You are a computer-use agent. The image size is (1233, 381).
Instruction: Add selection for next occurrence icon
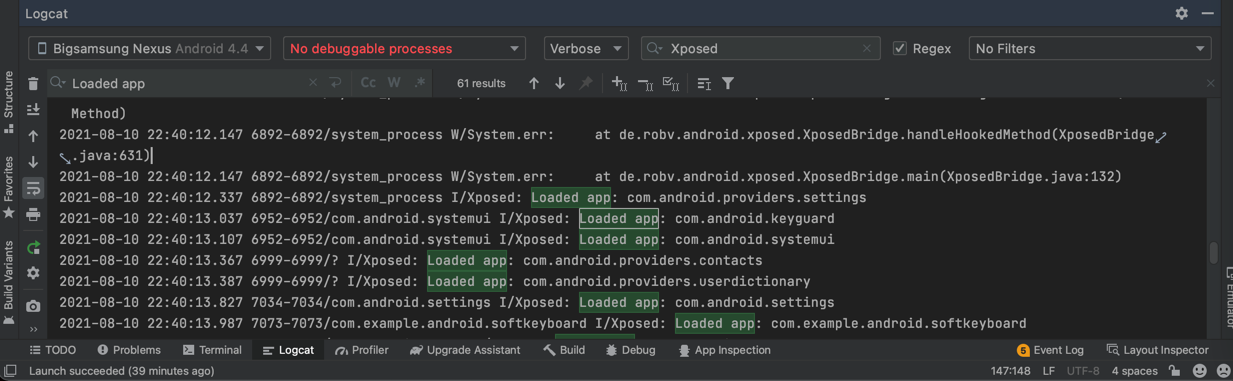click(620, 83)
